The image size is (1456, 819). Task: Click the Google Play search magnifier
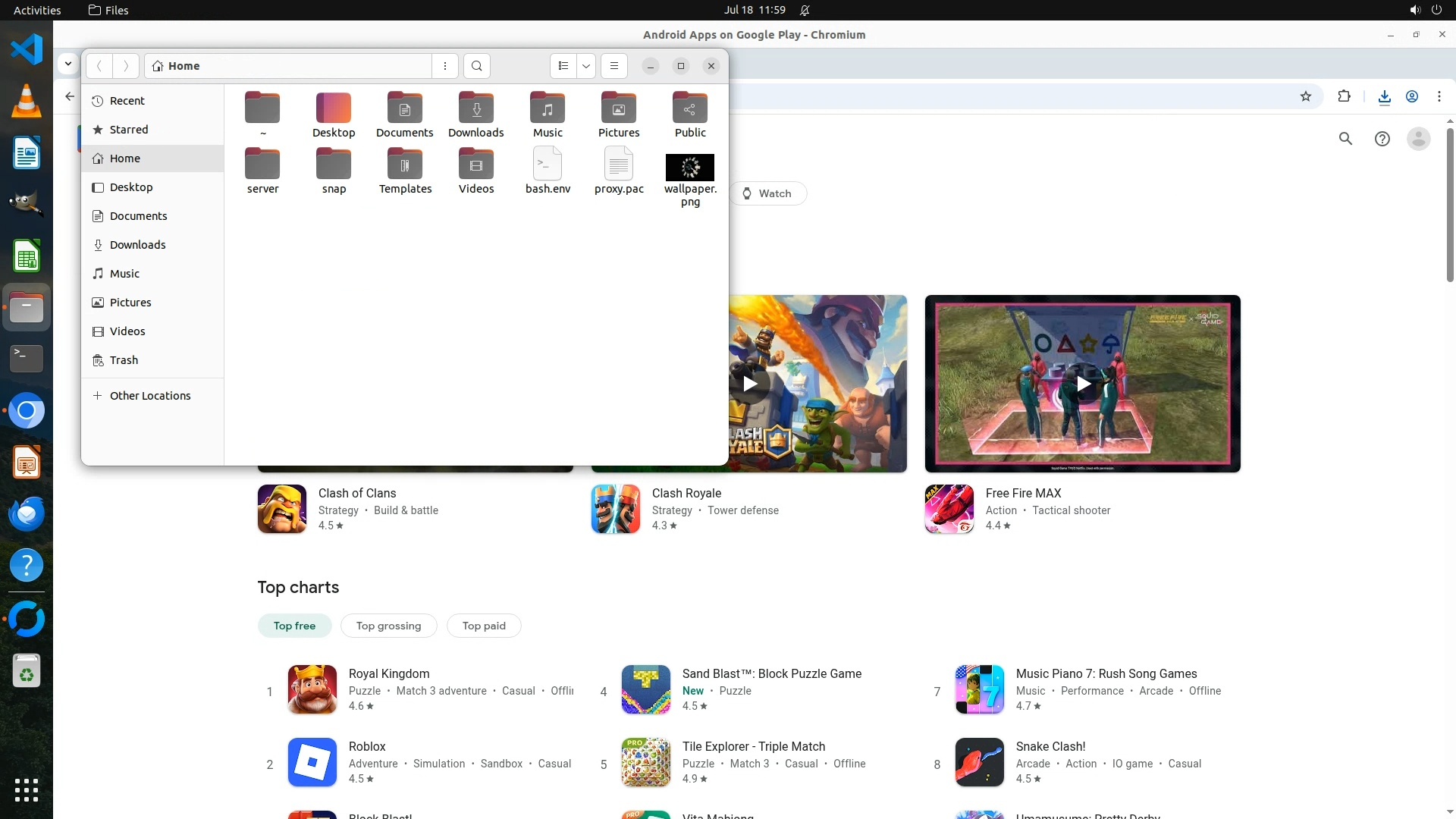coord(1345,139)
